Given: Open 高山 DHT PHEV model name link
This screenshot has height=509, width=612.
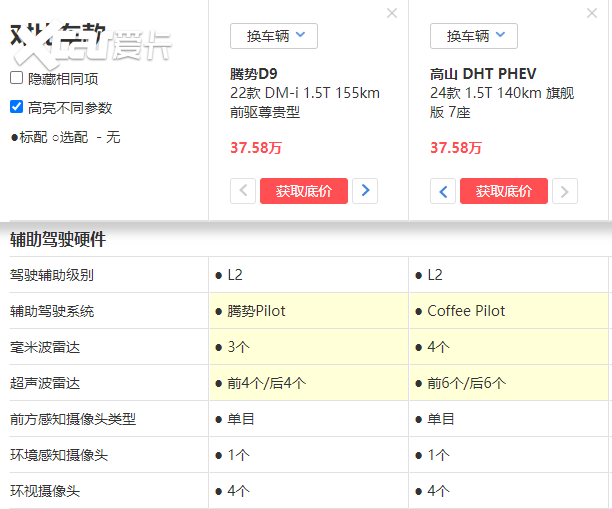Looking at the screenshot, I should click(x=483, y=74).
